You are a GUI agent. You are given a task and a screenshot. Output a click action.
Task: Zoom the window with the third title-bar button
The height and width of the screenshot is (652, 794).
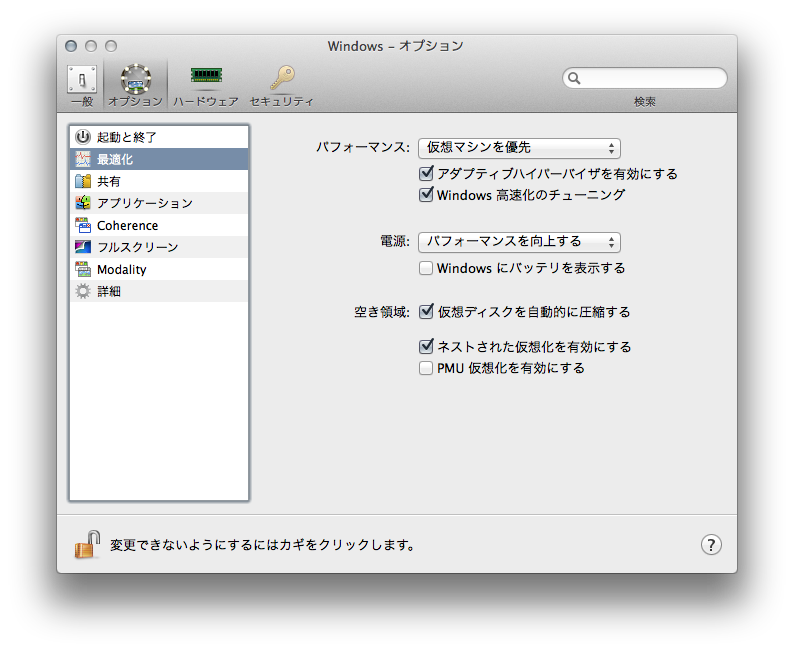point(111,46)
